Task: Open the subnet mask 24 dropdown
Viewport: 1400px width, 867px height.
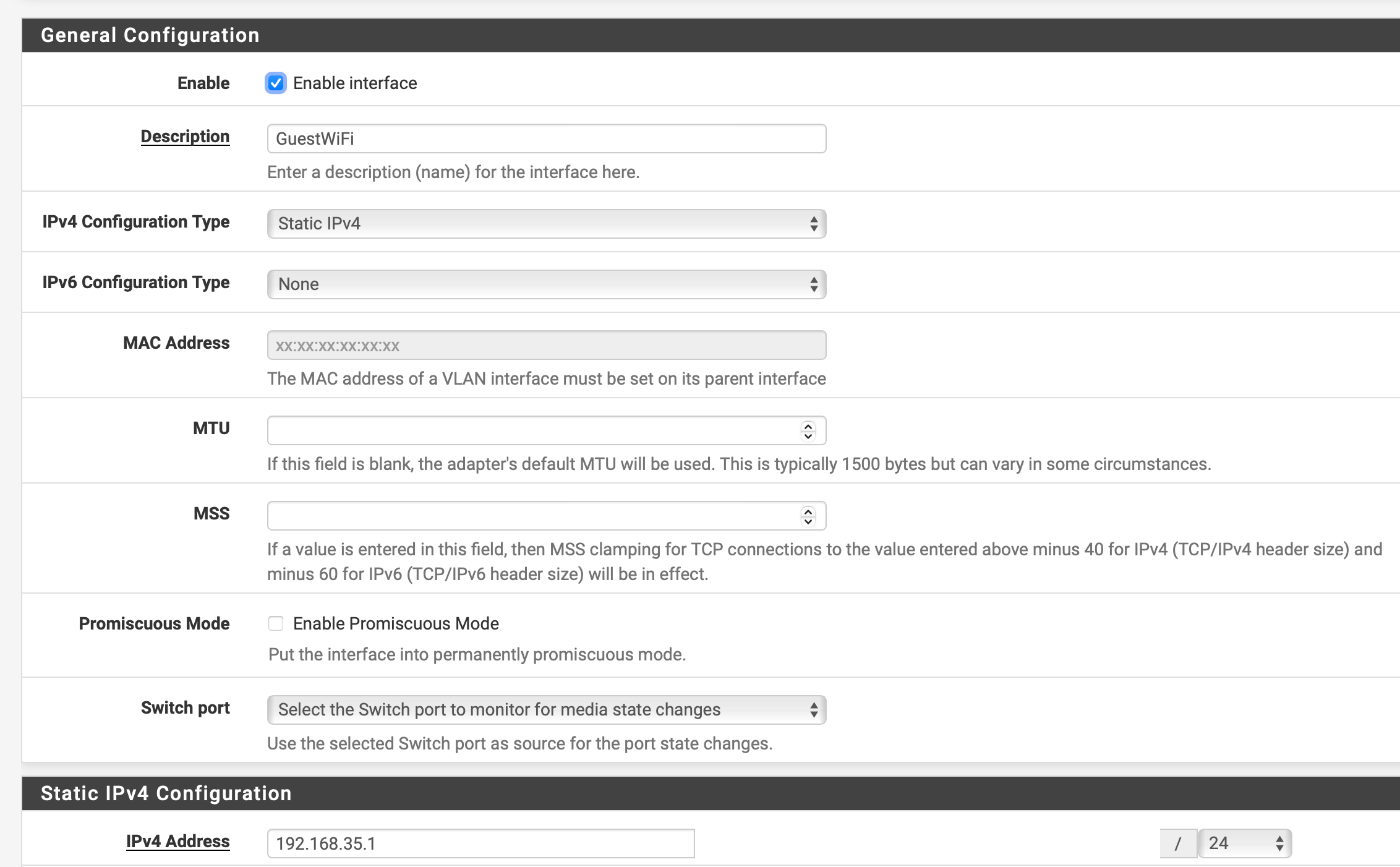Action: tap(1244, 843)
